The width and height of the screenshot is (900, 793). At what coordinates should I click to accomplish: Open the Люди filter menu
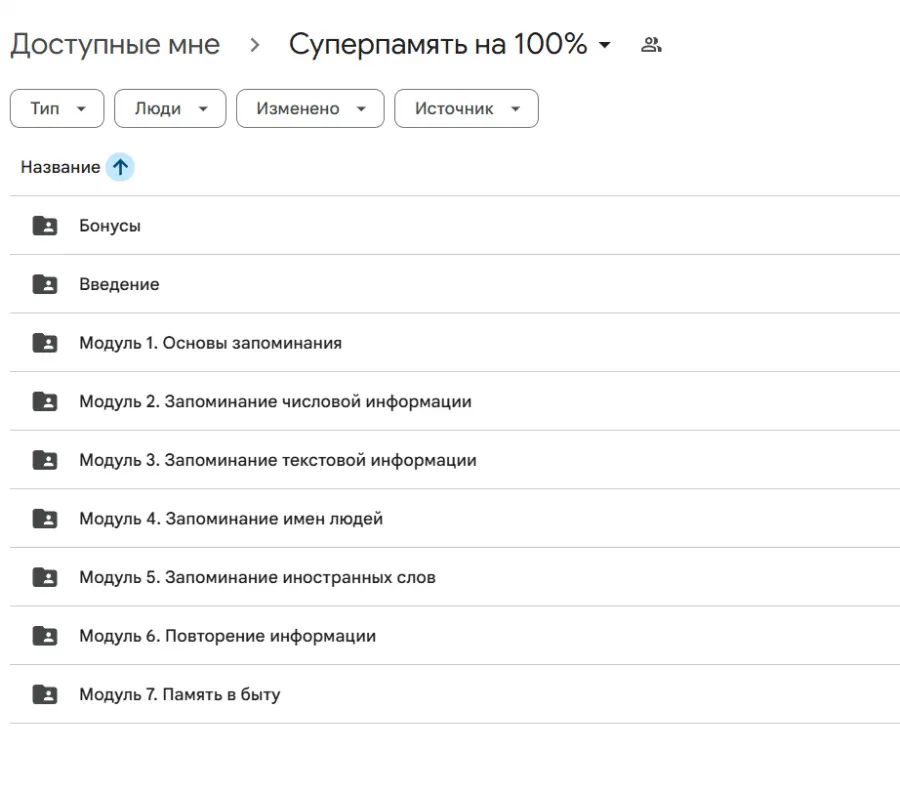click(x=170, y=108)
